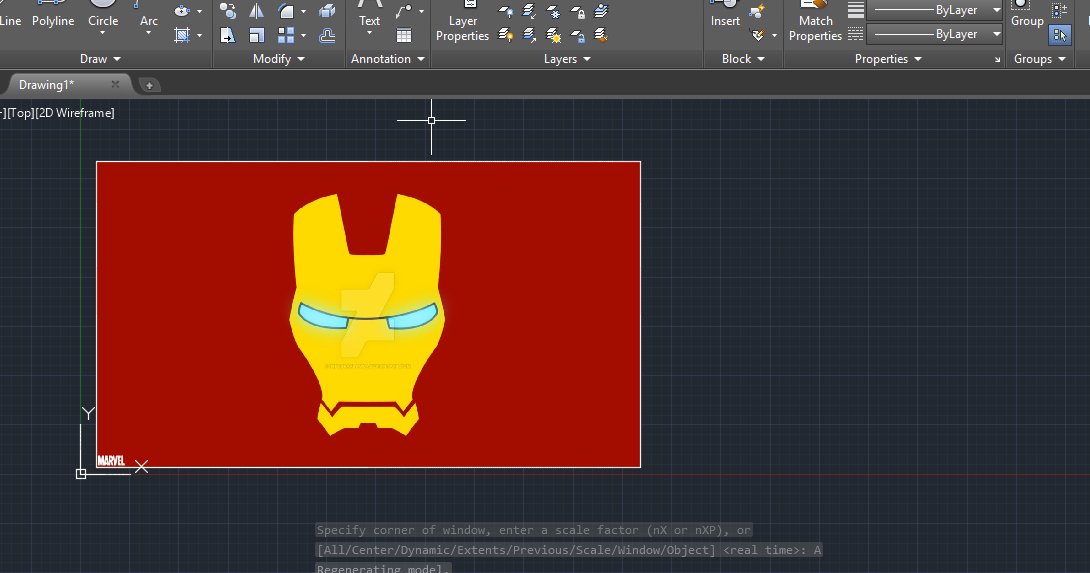Toggle Group Selection on/off button
This screenshot has width=1090, height=573.
tap(1059, 35)
